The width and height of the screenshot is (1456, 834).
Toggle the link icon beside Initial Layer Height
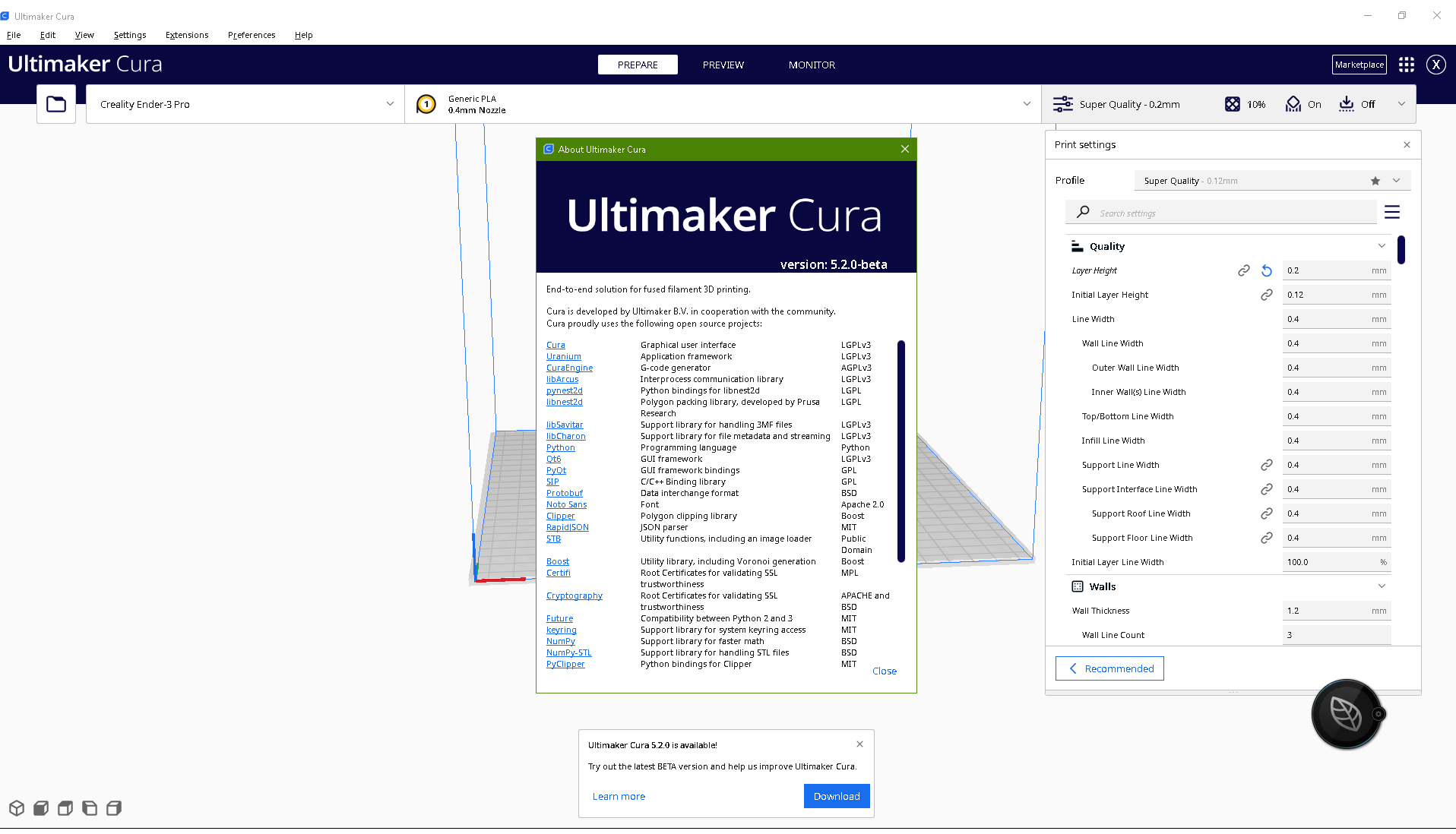coord(1266,295)
